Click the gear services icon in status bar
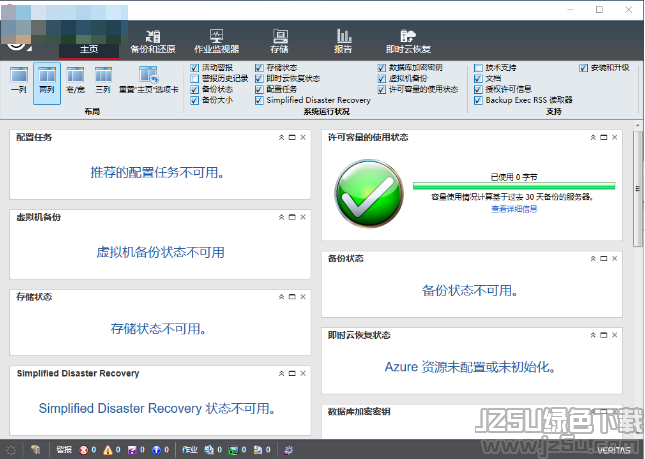 [288, 450]
